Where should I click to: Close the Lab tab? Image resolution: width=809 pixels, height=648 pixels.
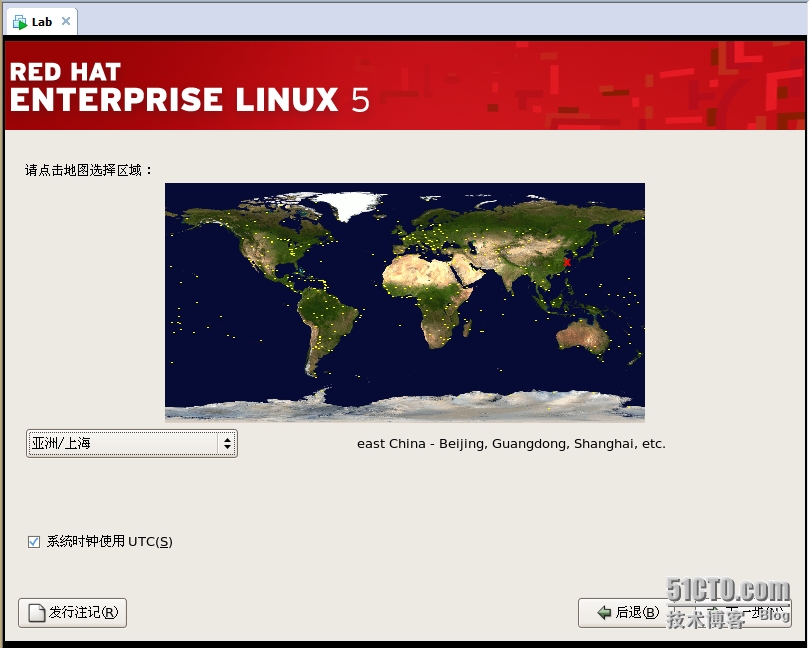click(66, 21)
